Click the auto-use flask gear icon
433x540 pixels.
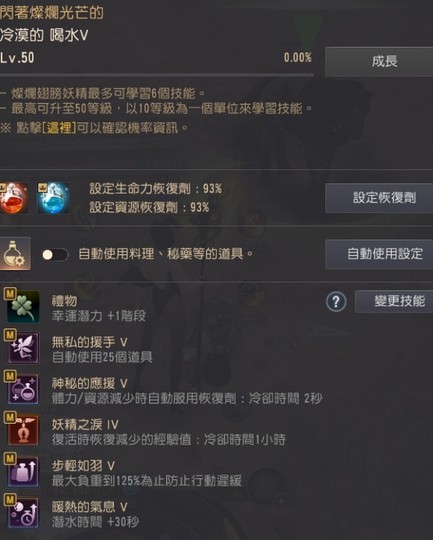(15, 254)
